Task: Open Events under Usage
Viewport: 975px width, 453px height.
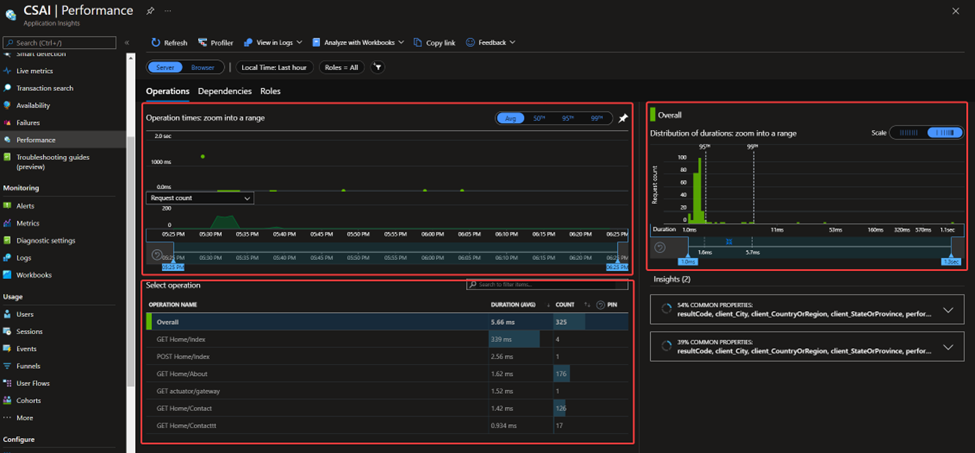Action: click(26, 349)
